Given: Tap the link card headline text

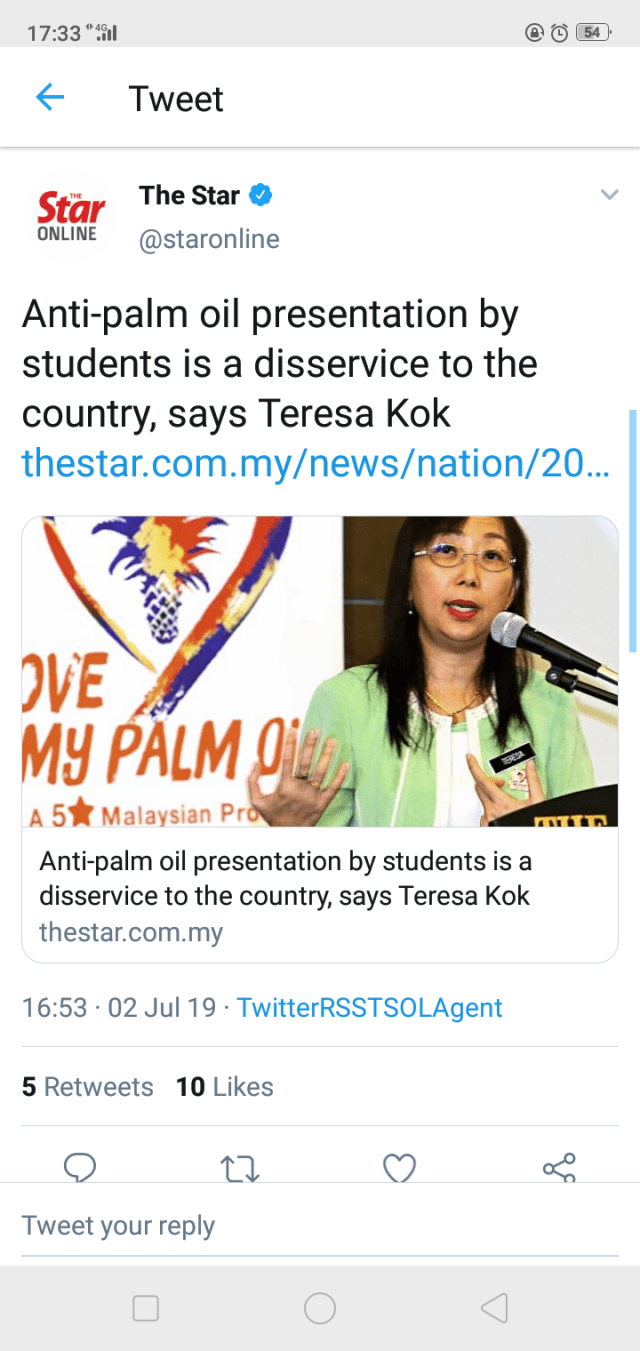Looking at the screenshot, I should point(285,877).
